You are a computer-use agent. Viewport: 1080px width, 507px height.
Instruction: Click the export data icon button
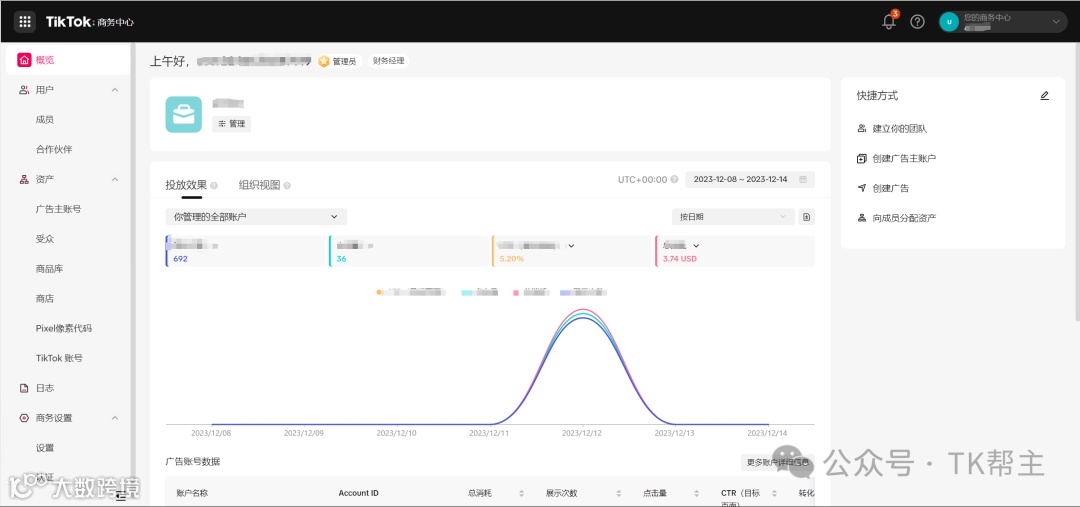pos(807,216)
